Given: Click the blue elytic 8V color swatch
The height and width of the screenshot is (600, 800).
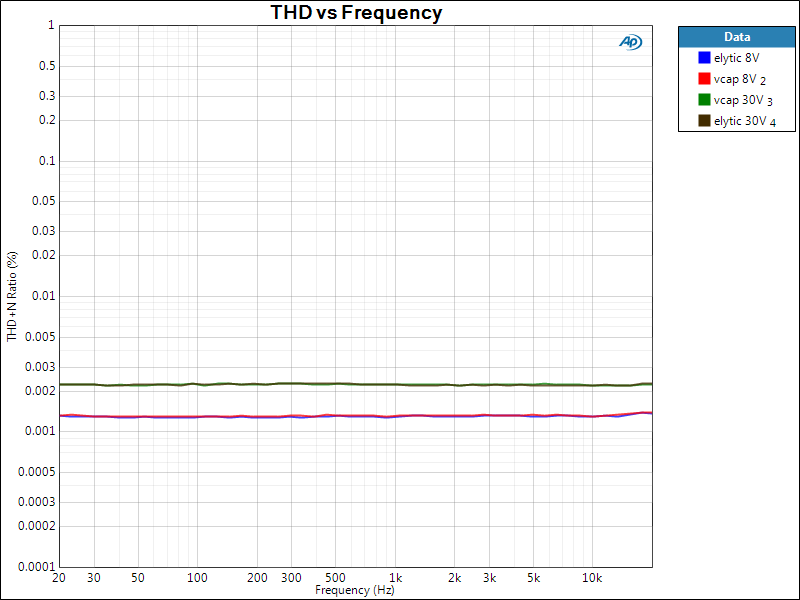Looking at the screenshot, I should click(704, 58).
